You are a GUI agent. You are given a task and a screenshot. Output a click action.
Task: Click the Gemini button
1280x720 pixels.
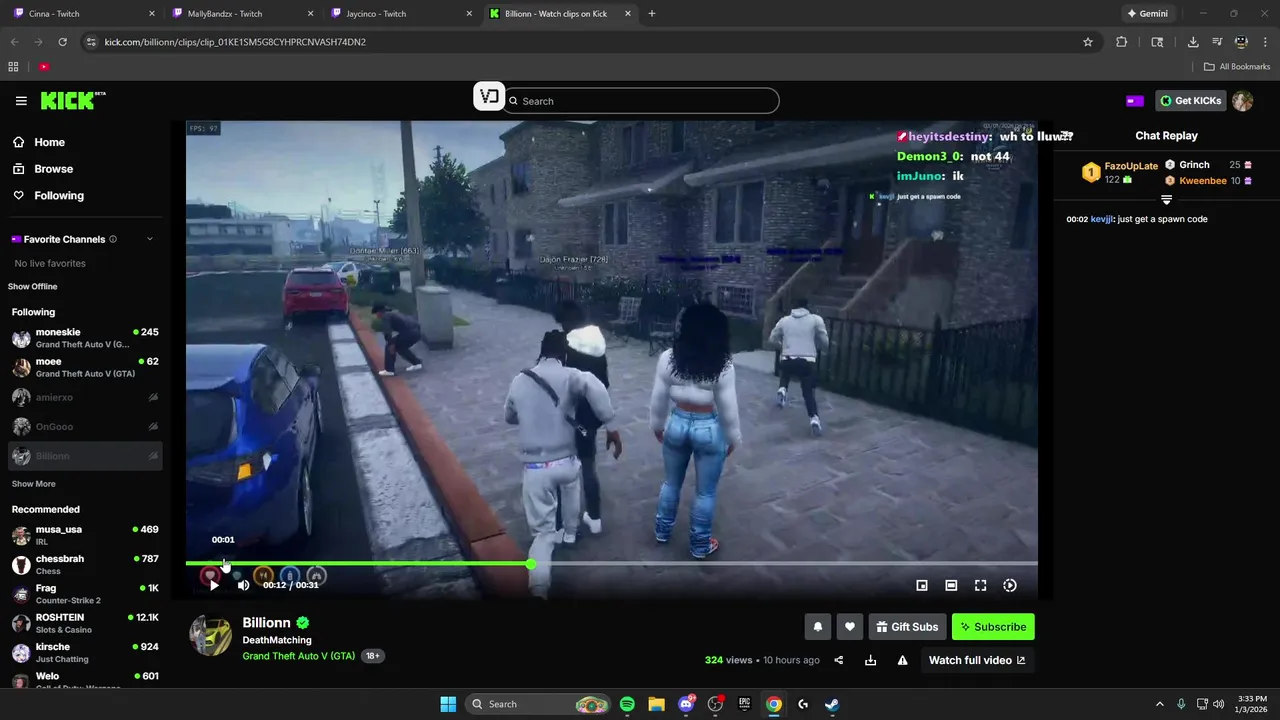[1147, 14]
